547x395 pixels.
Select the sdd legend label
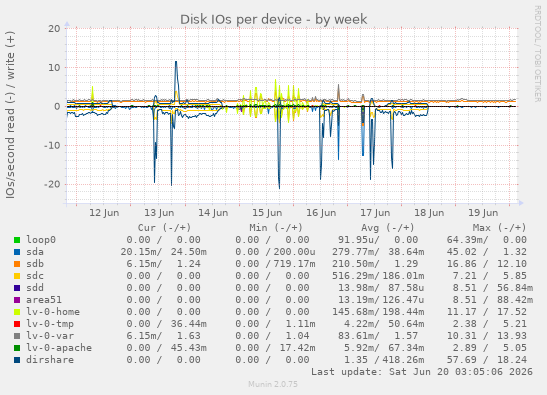[35, 288]
